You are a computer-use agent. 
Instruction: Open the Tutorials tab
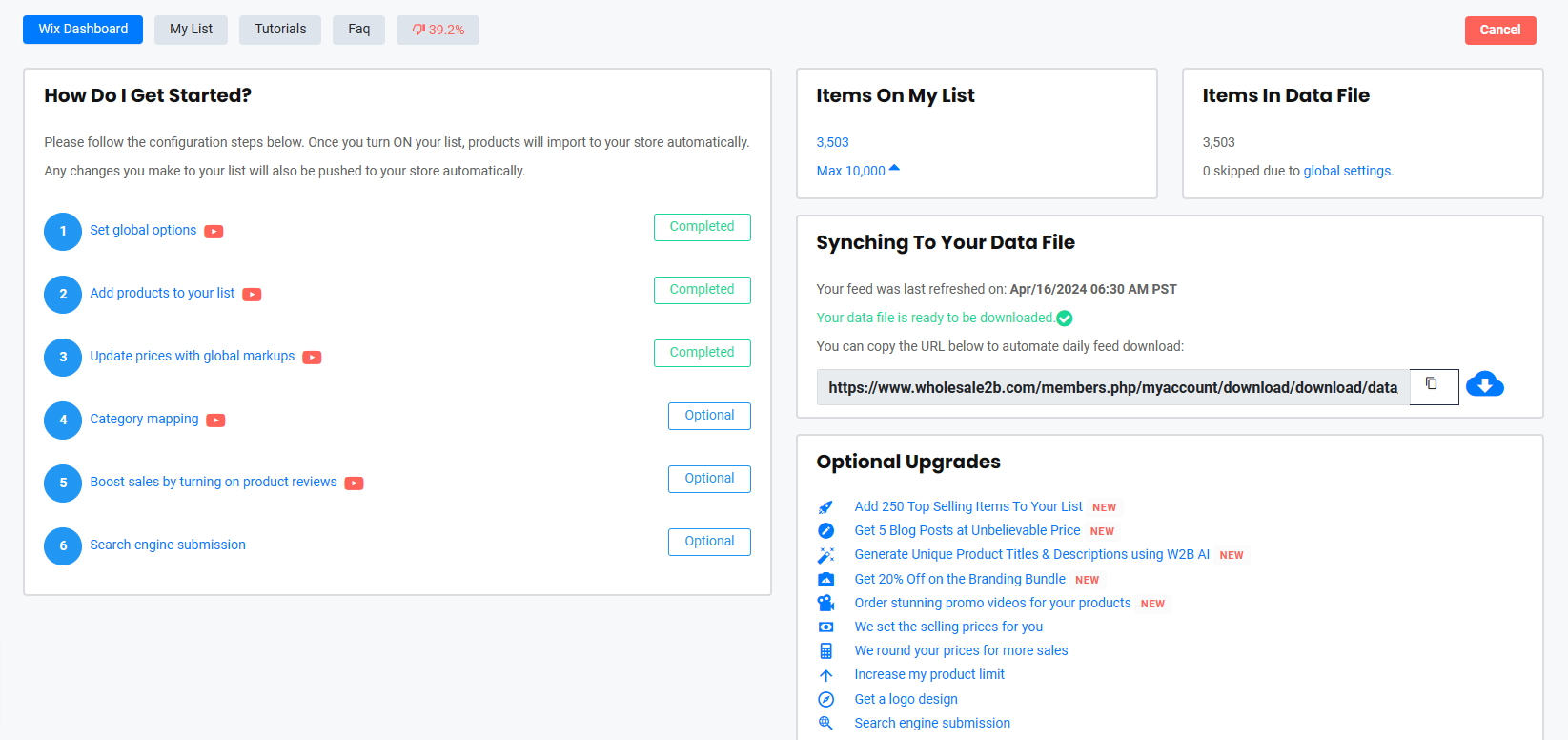tap(280, 30)
